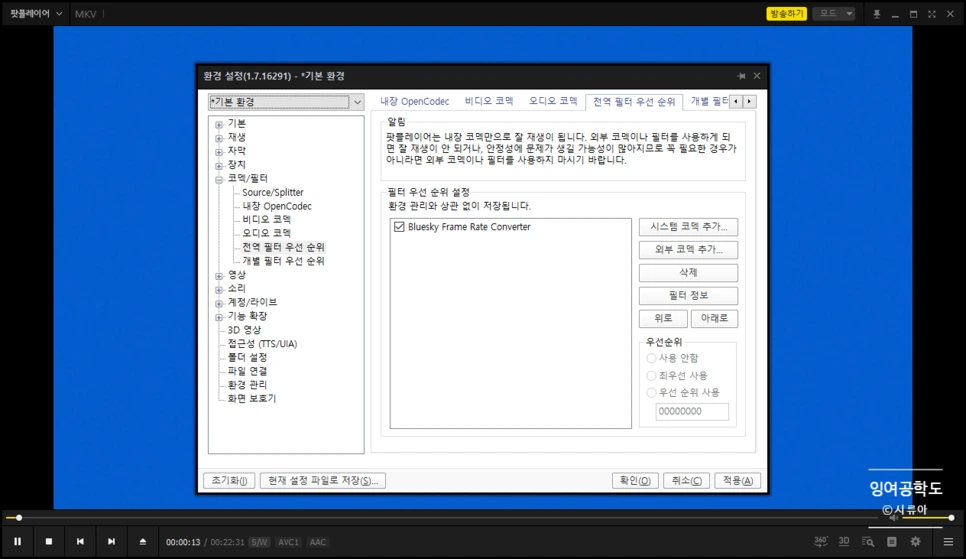Switch to the 비디오 코덱 tab
This screenshot has width=966, height=559.
click(489, 101)
